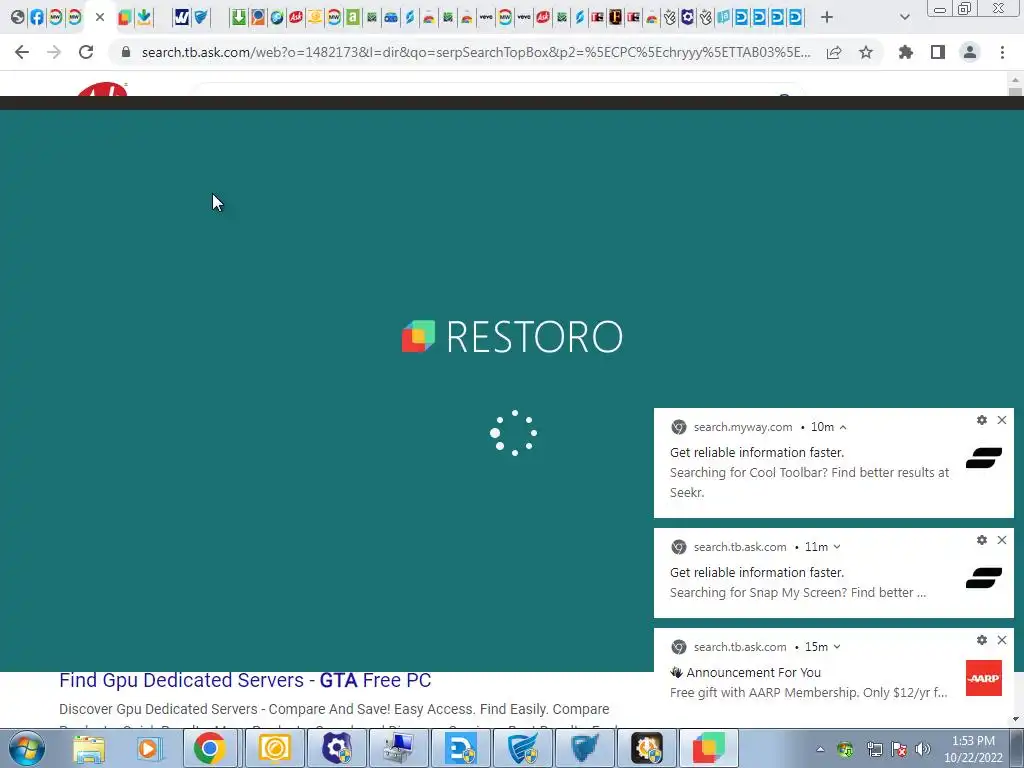Reload the current page
The width and height of the screenshot is (1024, 768).
(86, 52)
